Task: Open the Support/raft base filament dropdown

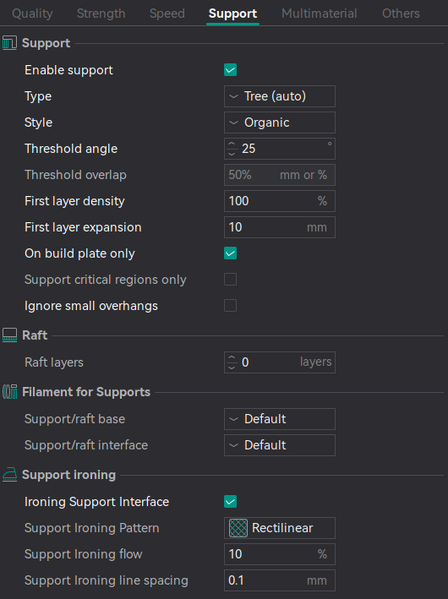Action: [x=280, y=419]
